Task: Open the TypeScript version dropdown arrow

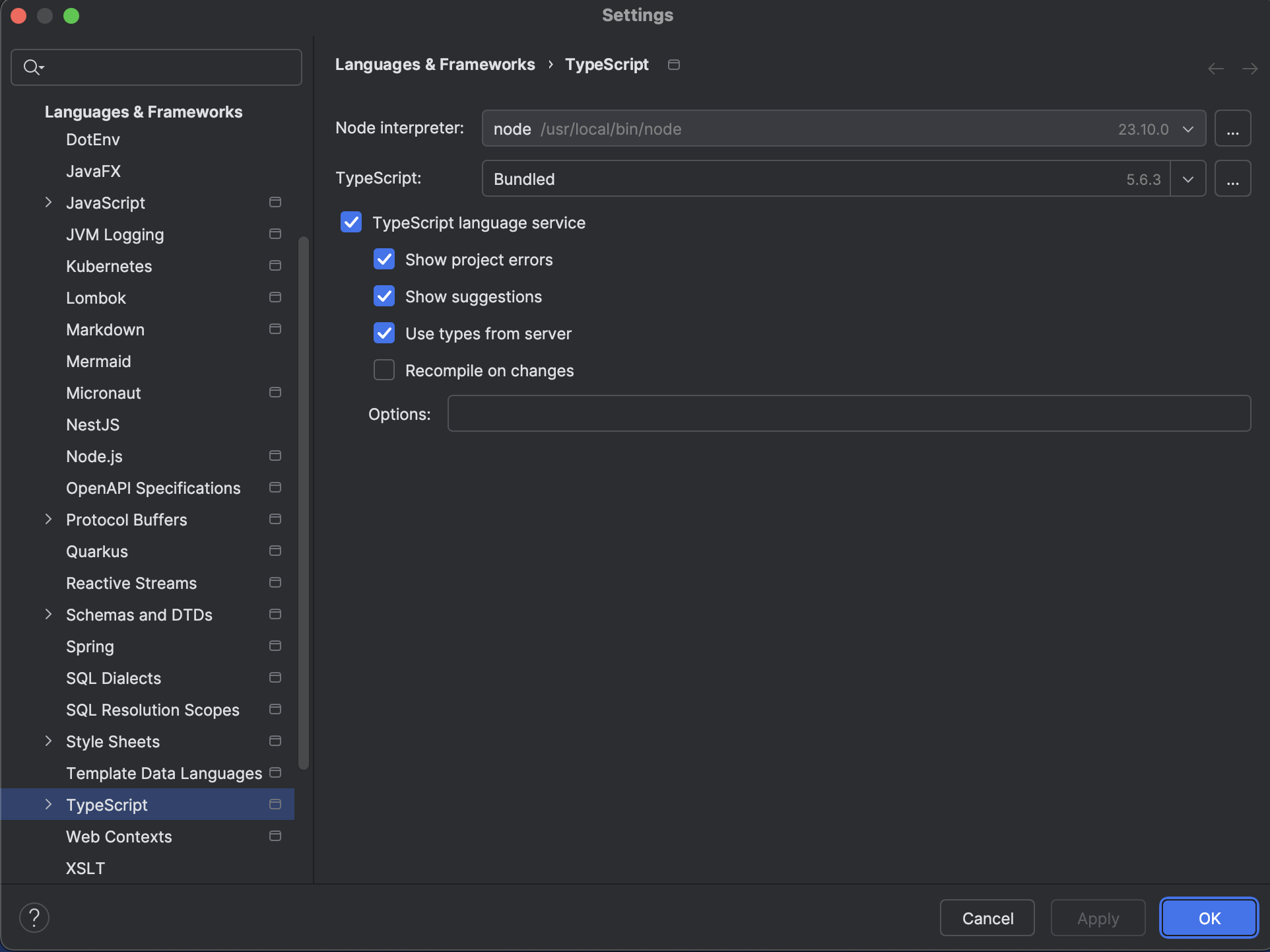Action: tap(1188, 179)
